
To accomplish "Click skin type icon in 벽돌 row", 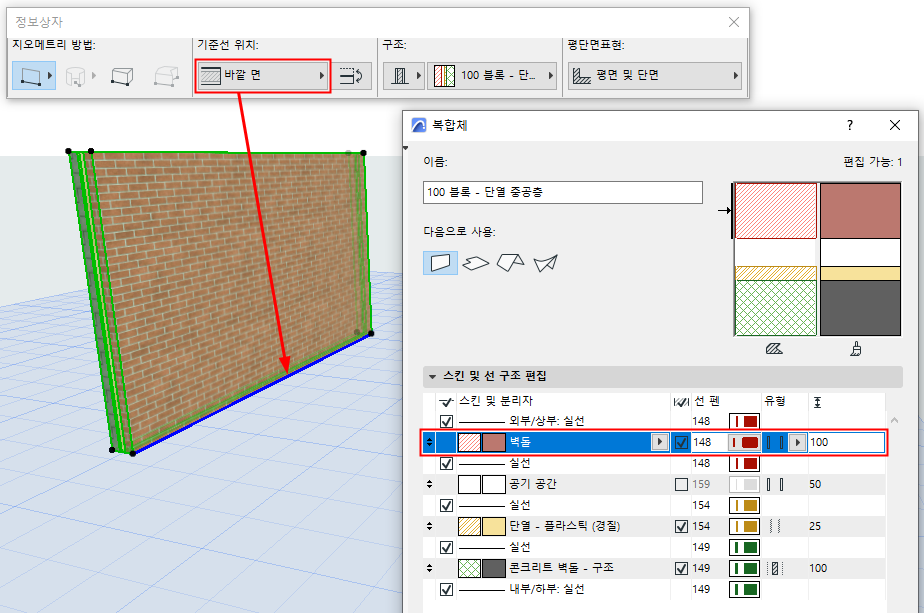I will tap(775, 442).
